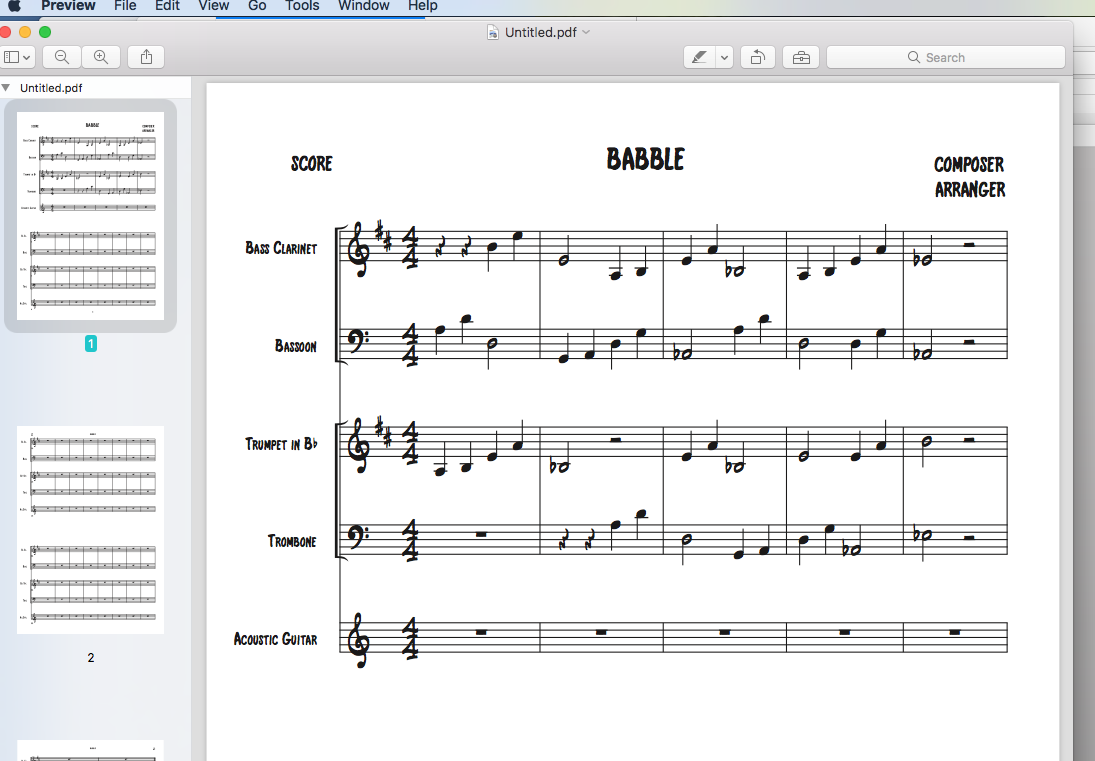This screenshot has width=1095, height=761.
Task: Open the Untitled.pdf title dropdown chevron
Action: (x=586, y=32)
